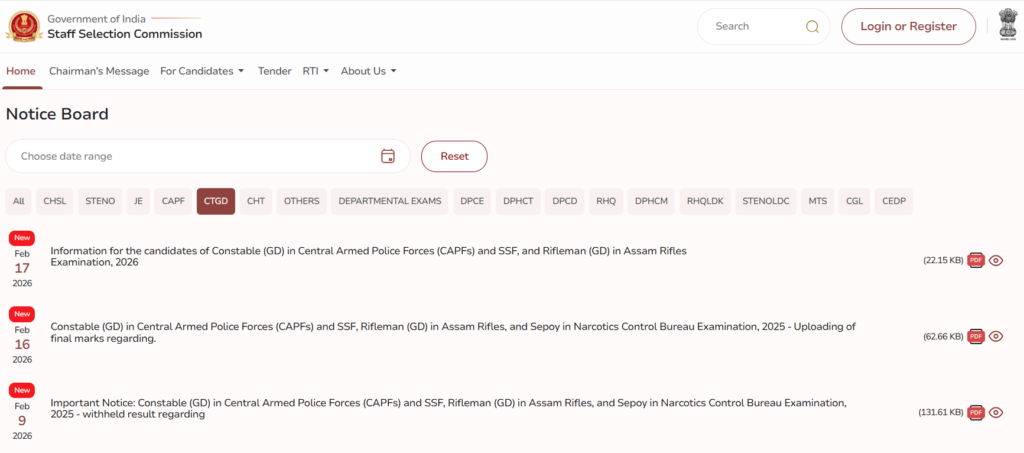The height and width of the screenshot is (453, 1024).
Task: Open notice 'Information for the candidates of Constable (GD)'
Action: [x=368, y=257]
